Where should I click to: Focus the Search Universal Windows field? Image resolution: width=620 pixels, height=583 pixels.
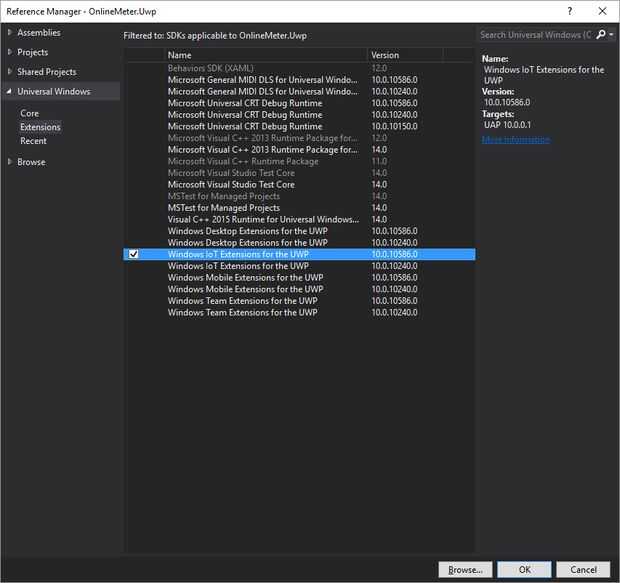(x=536, y=35)
